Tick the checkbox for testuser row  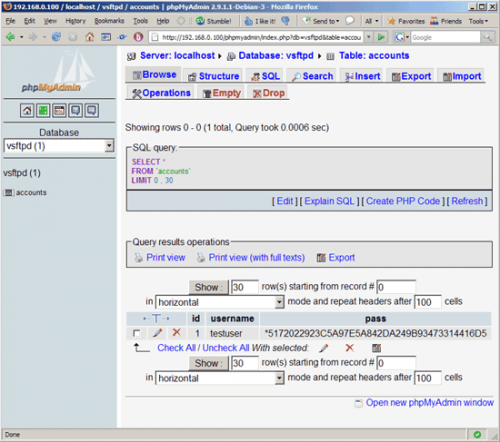click(136, 333)
